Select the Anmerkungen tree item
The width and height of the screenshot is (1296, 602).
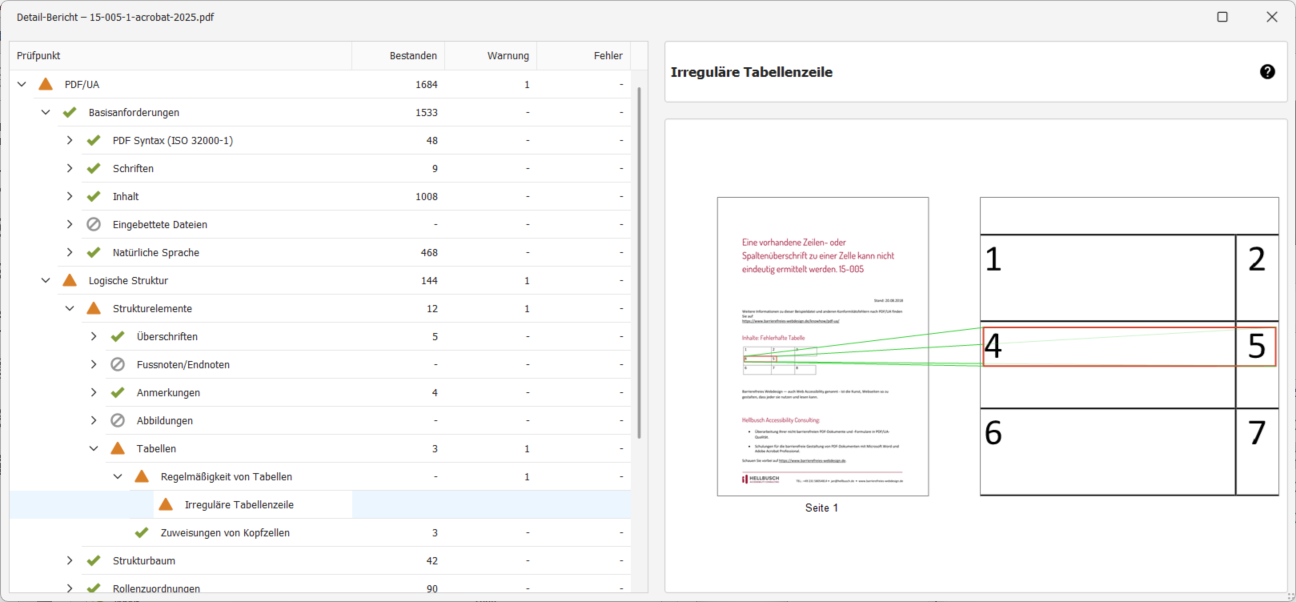point(168,393)
